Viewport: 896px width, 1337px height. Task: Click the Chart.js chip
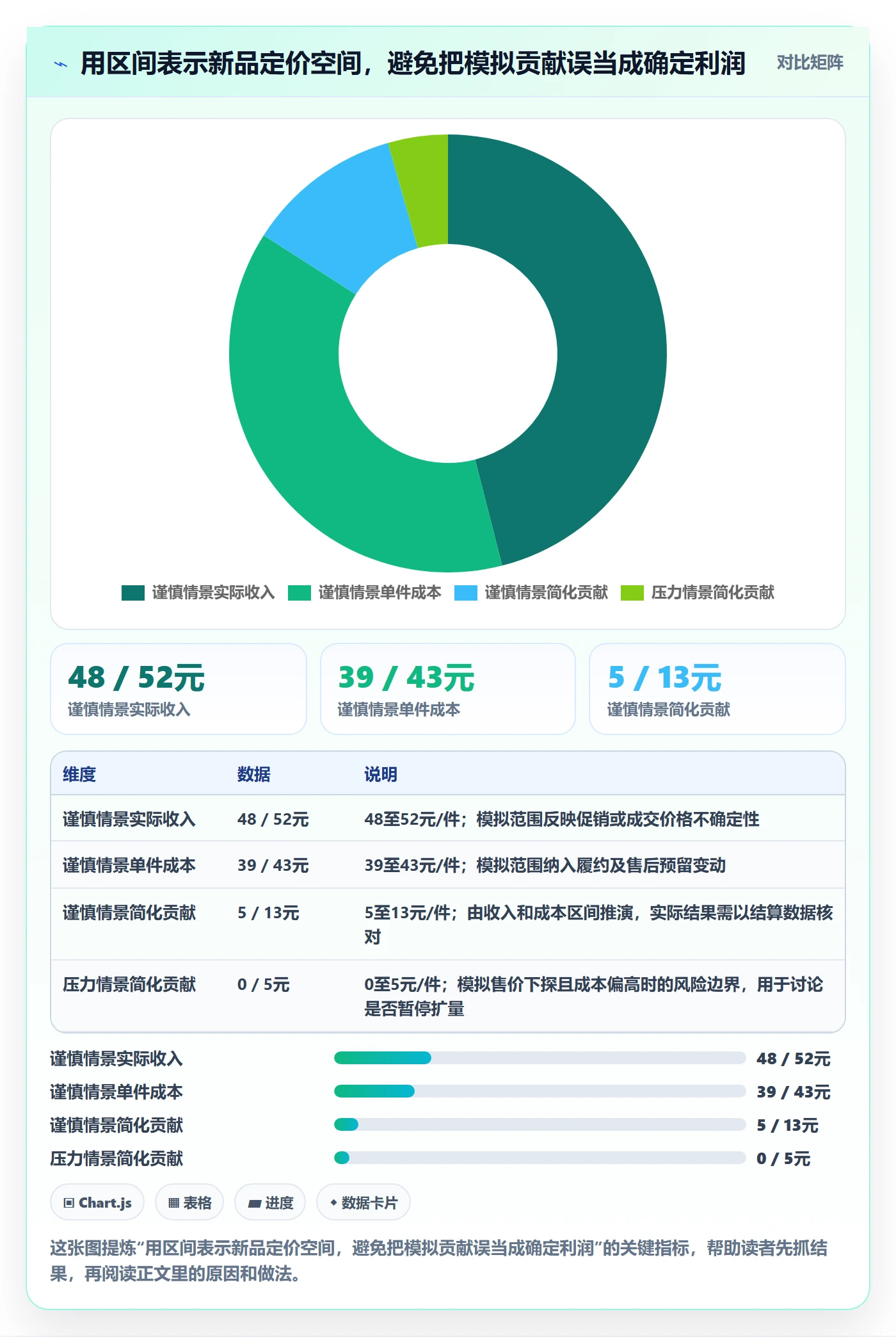(x=97, y=1203)
